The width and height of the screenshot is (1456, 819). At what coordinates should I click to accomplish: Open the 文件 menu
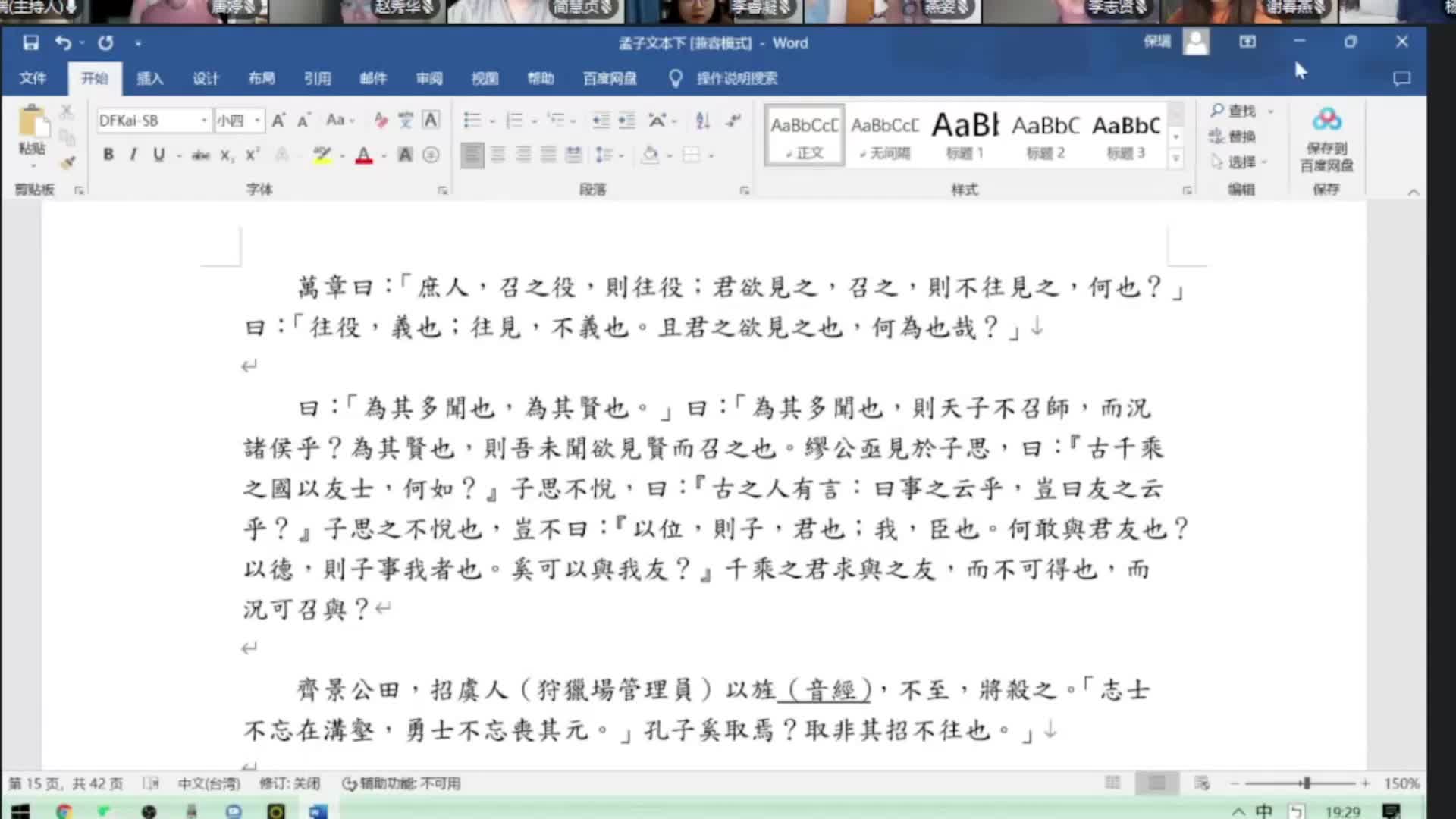(x=33, y=78)
